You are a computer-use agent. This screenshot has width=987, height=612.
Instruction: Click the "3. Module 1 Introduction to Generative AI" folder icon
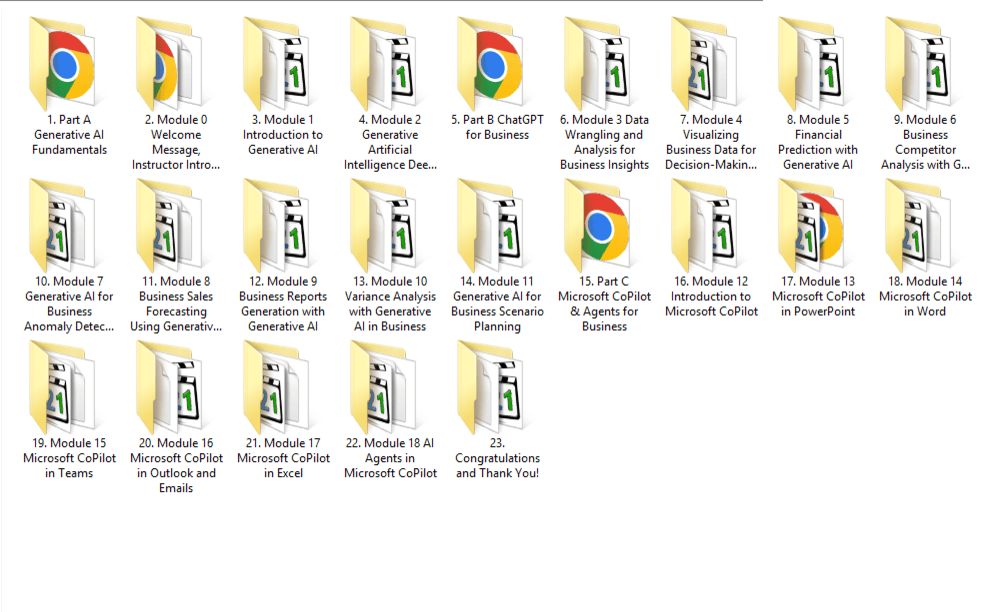tap(277, 64)
